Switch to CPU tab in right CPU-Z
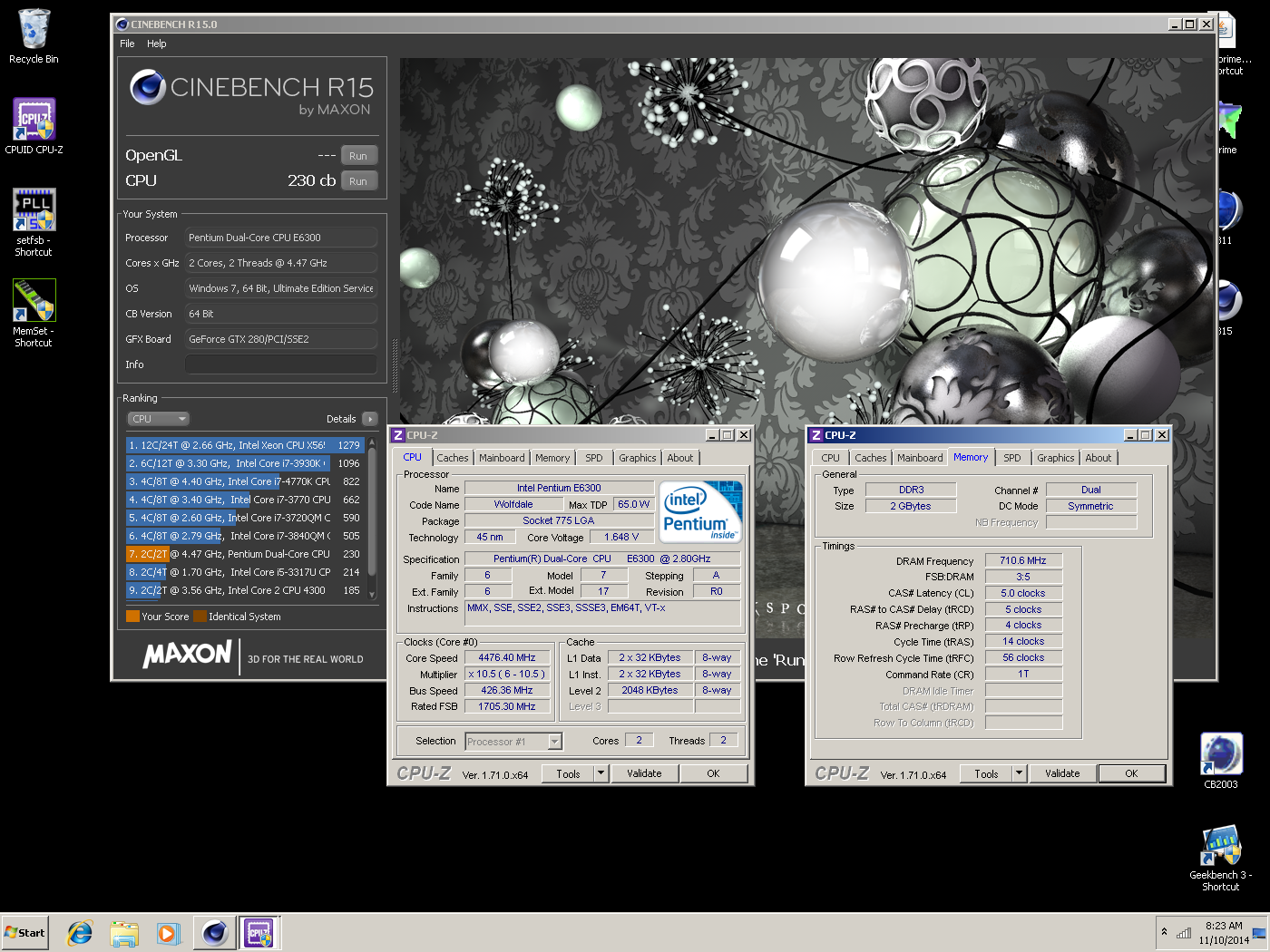The height and width of the screenshot is (952, 1270). 831,459
